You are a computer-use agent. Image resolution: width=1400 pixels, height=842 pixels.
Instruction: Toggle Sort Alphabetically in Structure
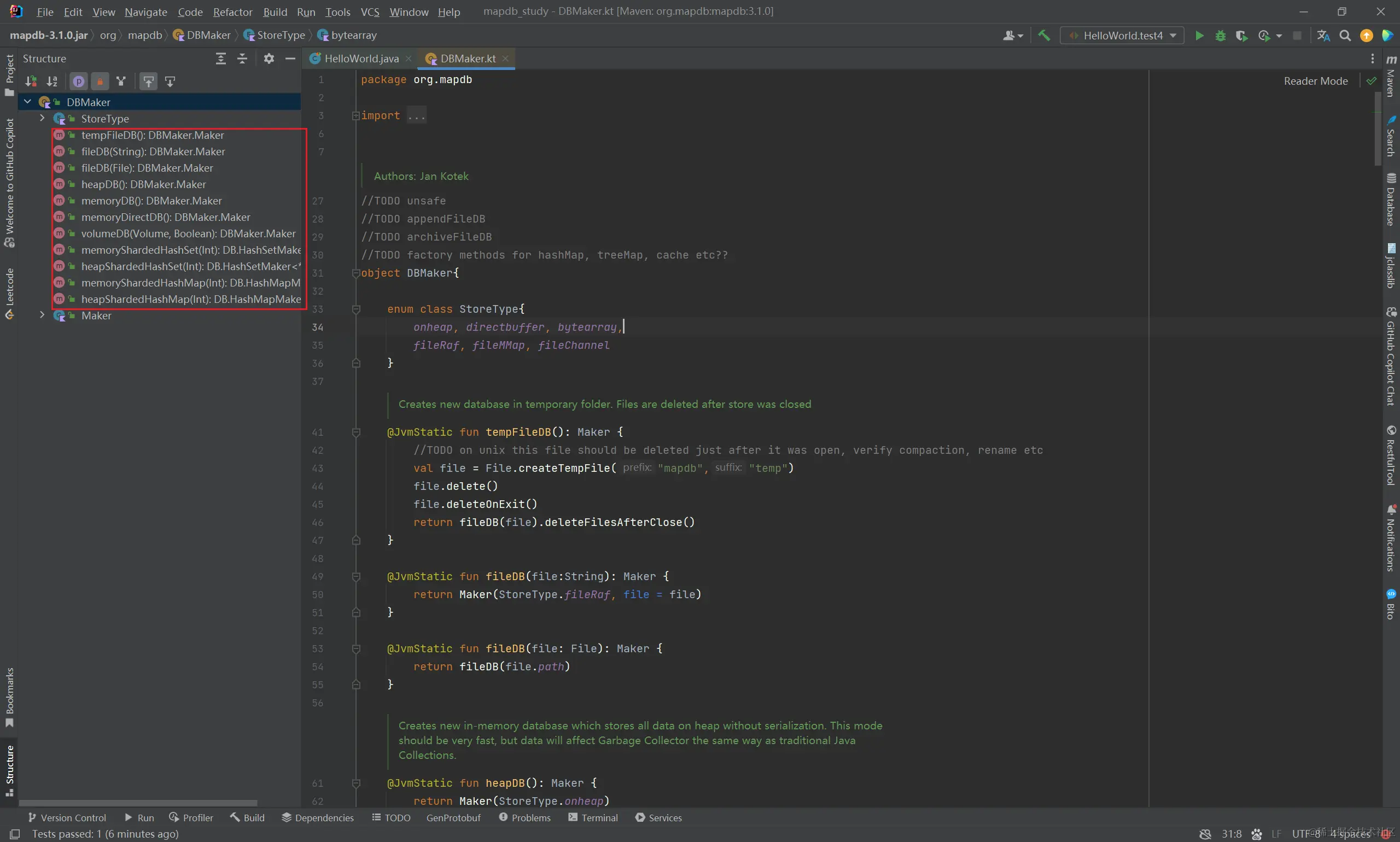[x=51, y=81]
